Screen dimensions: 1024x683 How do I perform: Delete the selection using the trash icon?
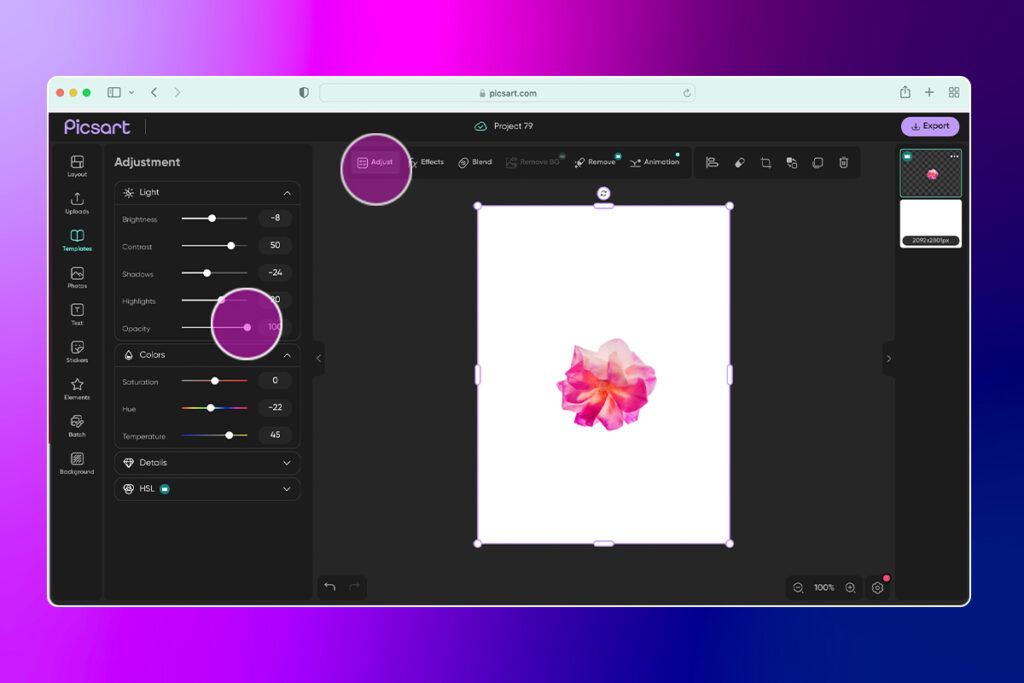[x=844, y=162]
